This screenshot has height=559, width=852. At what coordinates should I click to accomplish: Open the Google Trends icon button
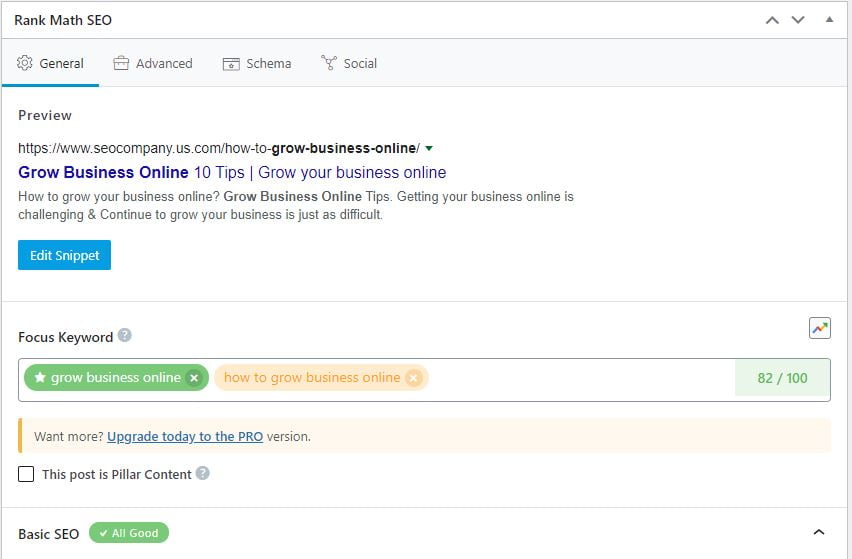819,328
